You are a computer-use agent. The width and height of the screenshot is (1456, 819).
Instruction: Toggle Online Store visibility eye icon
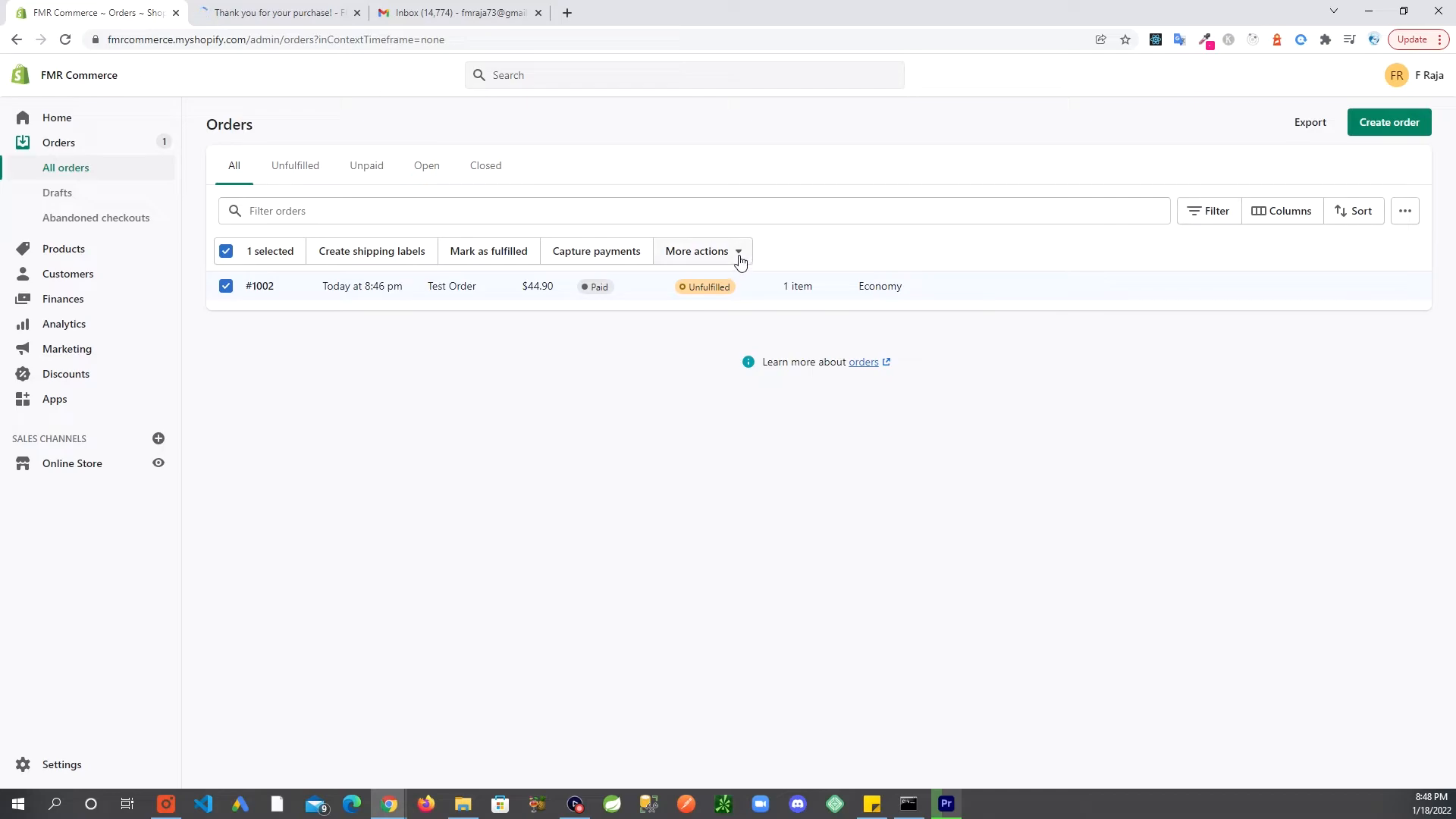[159, 463]
